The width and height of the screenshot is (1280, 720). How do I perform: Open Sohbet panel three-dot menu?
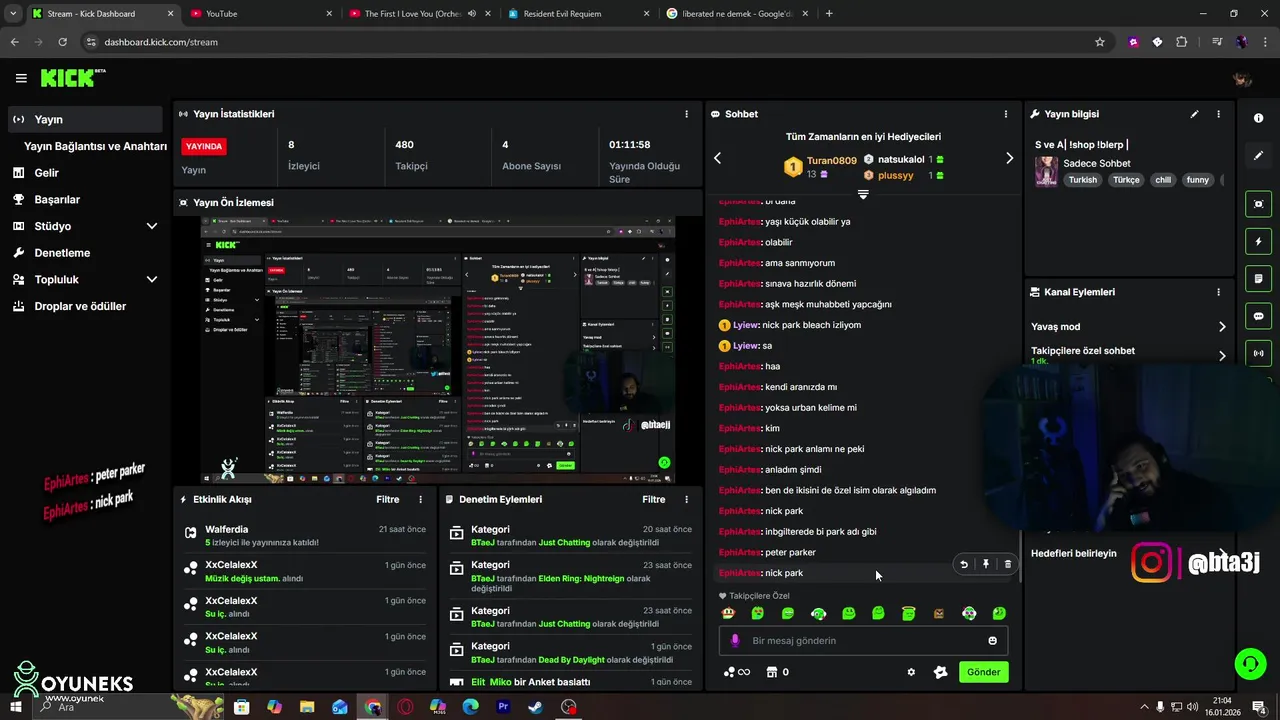[1006, 114]
